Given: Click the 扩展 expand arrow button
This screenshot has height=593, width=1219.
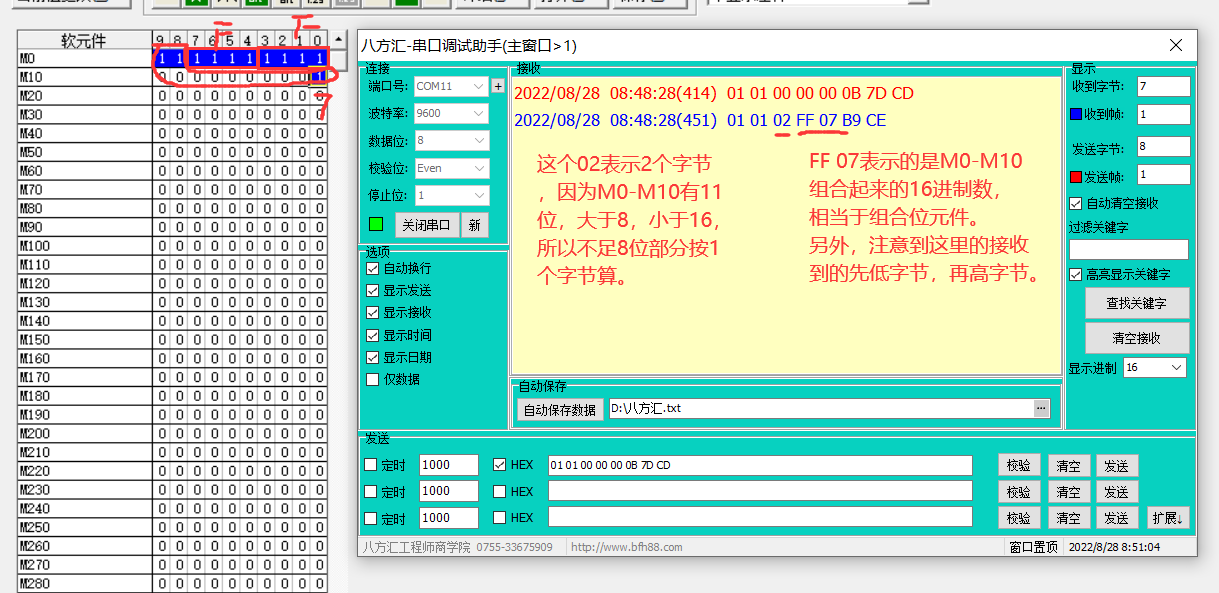Looking at the screenshot, I should tap(1167, 518).
